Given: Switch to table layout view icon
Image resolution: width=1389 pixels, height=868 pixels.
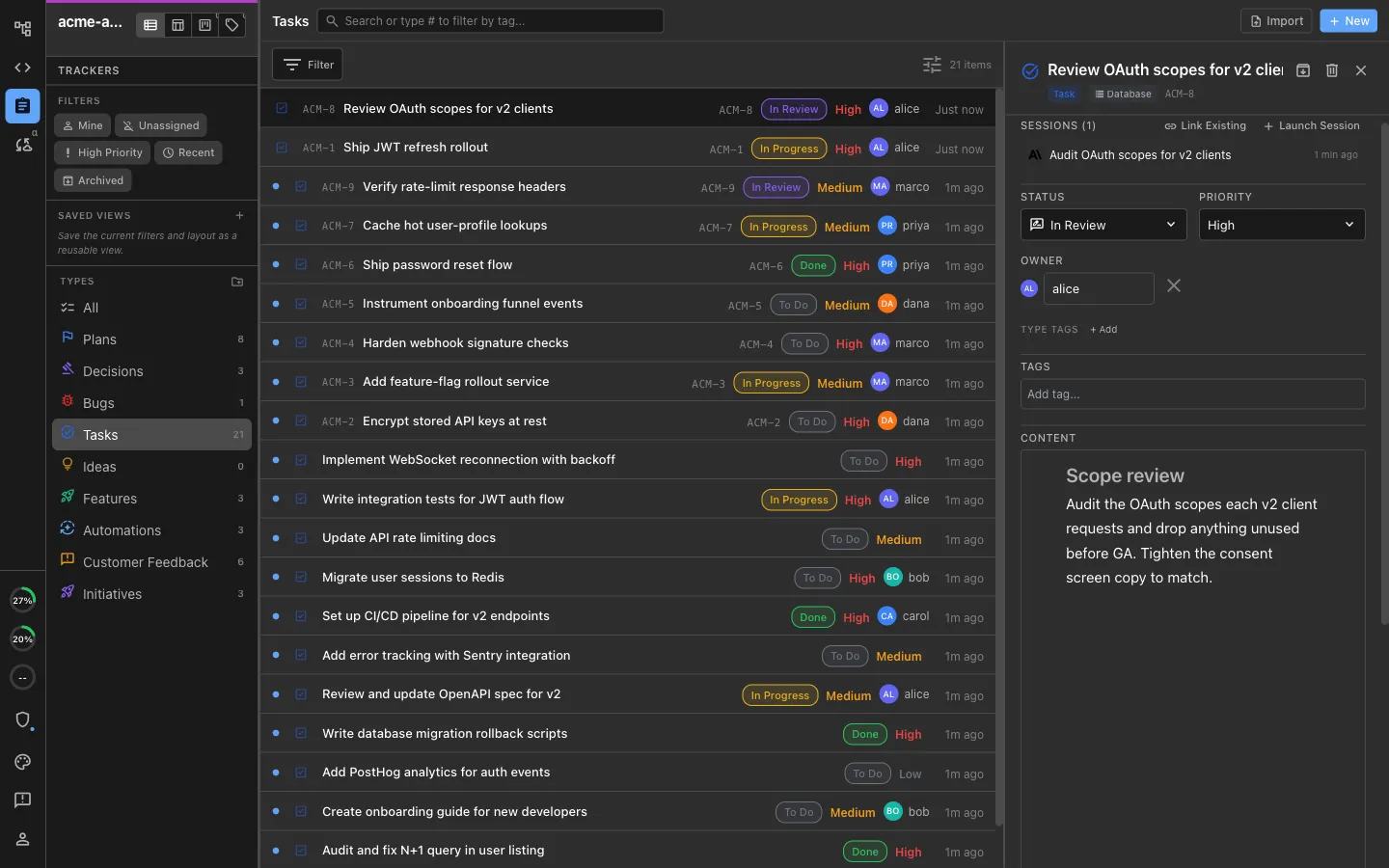Looking at the screenshot, I should click(x=177, y=25).
